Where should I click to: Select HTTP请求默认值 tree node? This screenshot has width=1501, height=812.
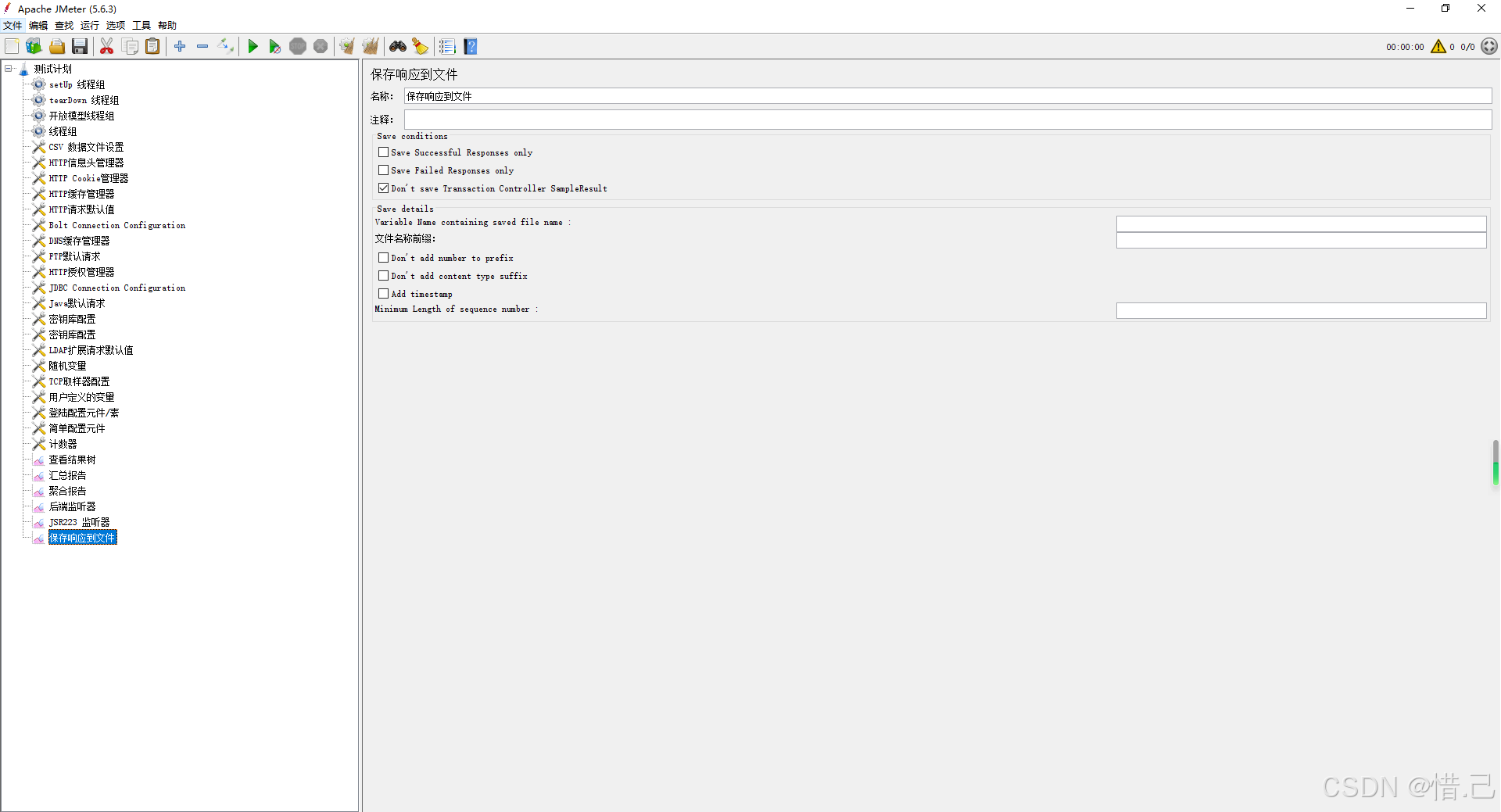pos(81,209)
